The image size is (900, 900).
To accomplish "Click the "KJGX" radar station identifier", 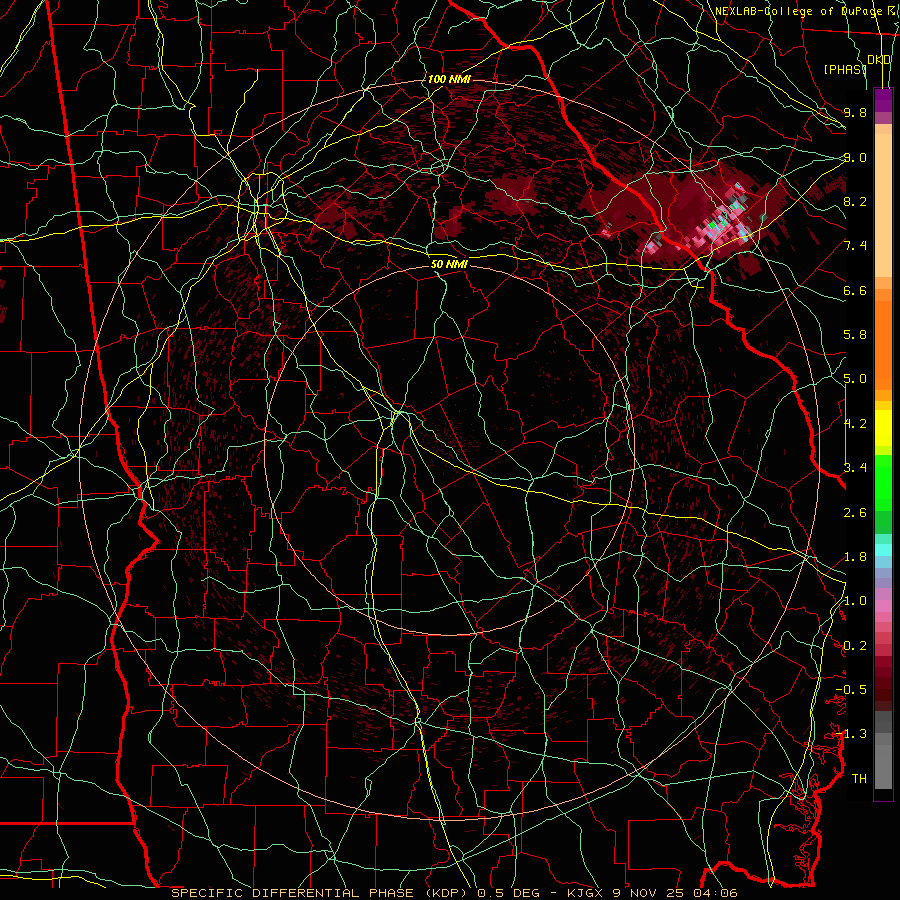I will point(587,893).
